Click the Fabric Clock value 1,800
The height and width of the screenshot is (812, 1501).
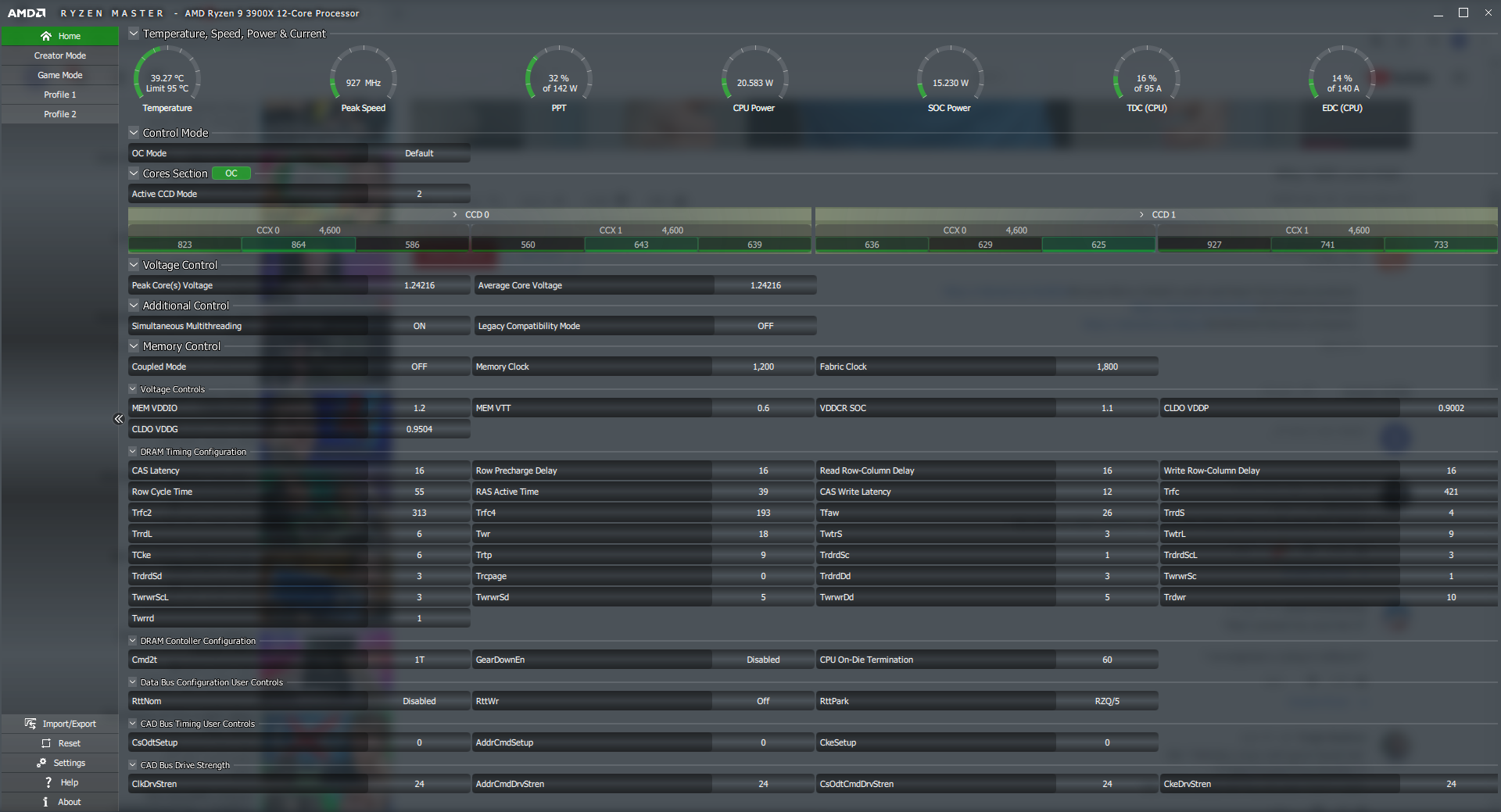click(1107, 367)
